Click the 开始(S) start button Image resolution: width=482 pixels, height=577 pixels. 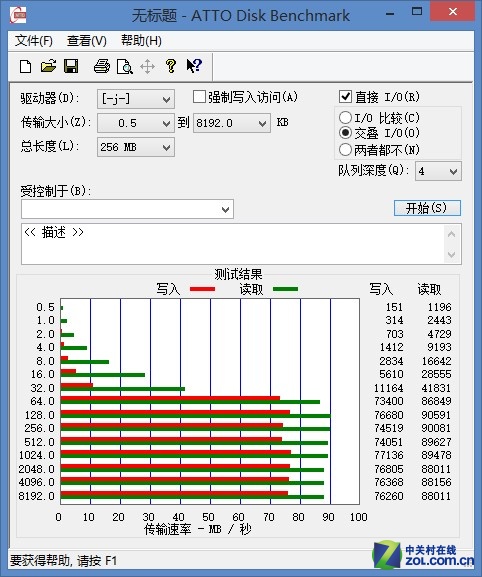click(x=427, y=208)
